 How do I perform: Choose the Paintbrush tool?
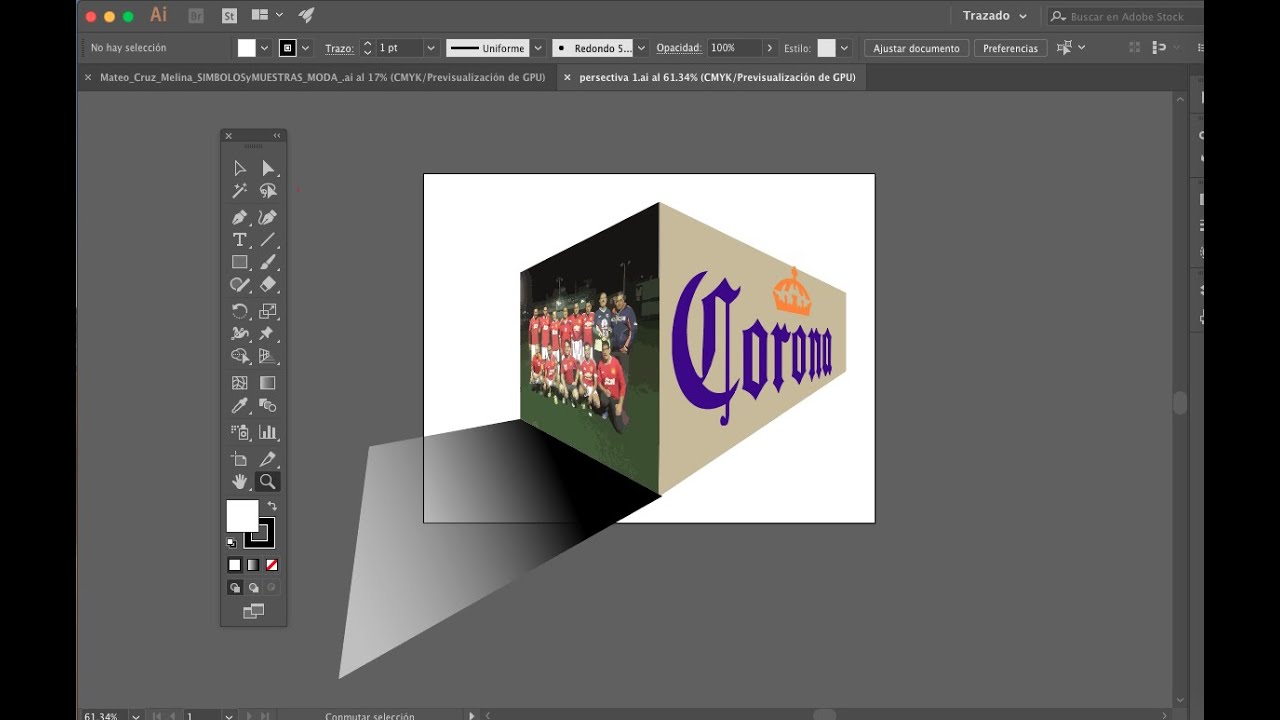click(267, 262)
